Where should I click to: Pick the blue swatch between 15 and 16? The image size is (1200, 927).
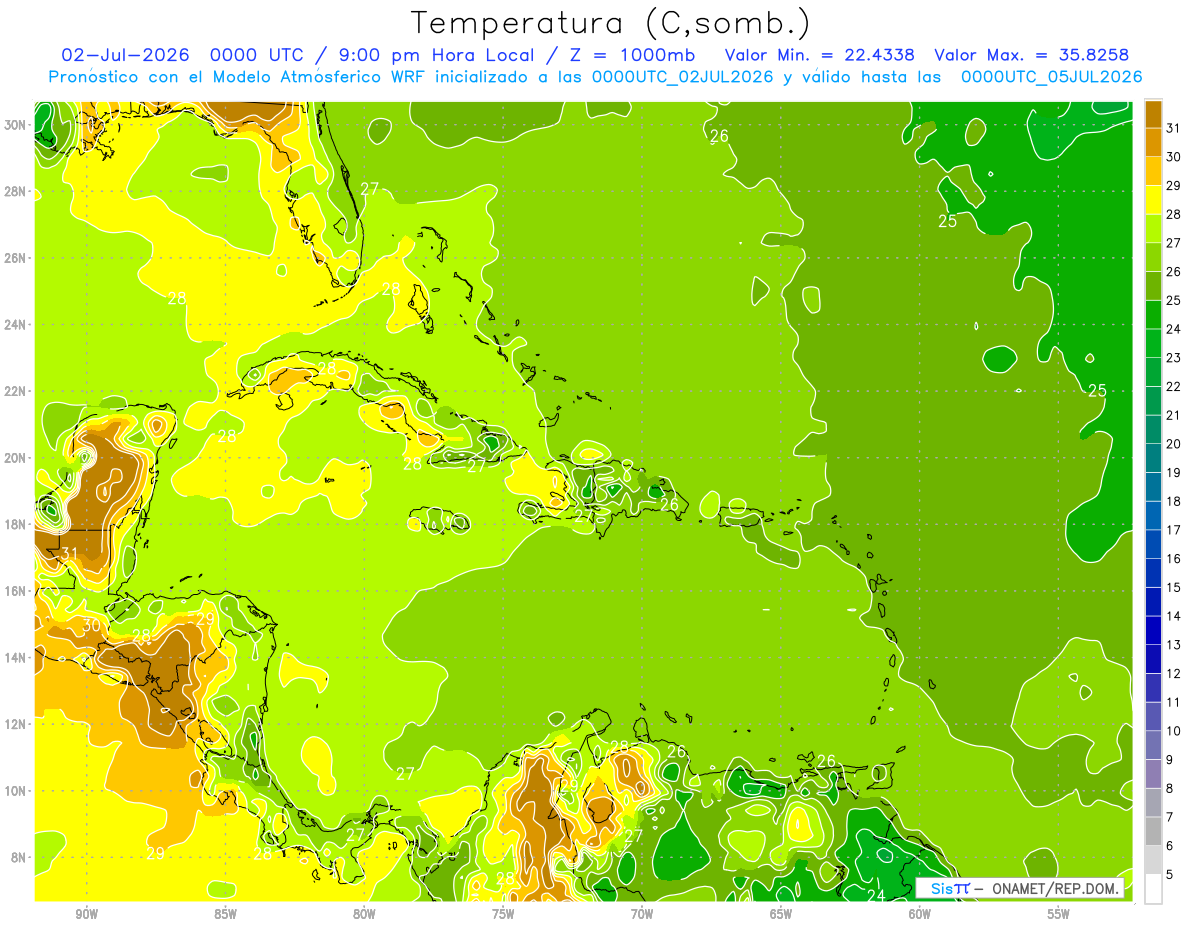[x=1154, y=573]
